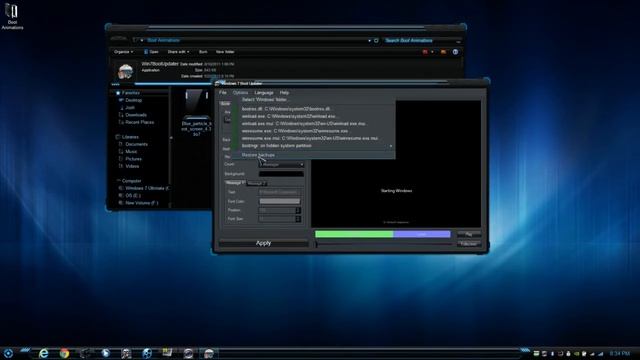Switch to the Boot Updater taskbar icon
Viewport: 640px width, 360px height.
(x=209, y=353)
